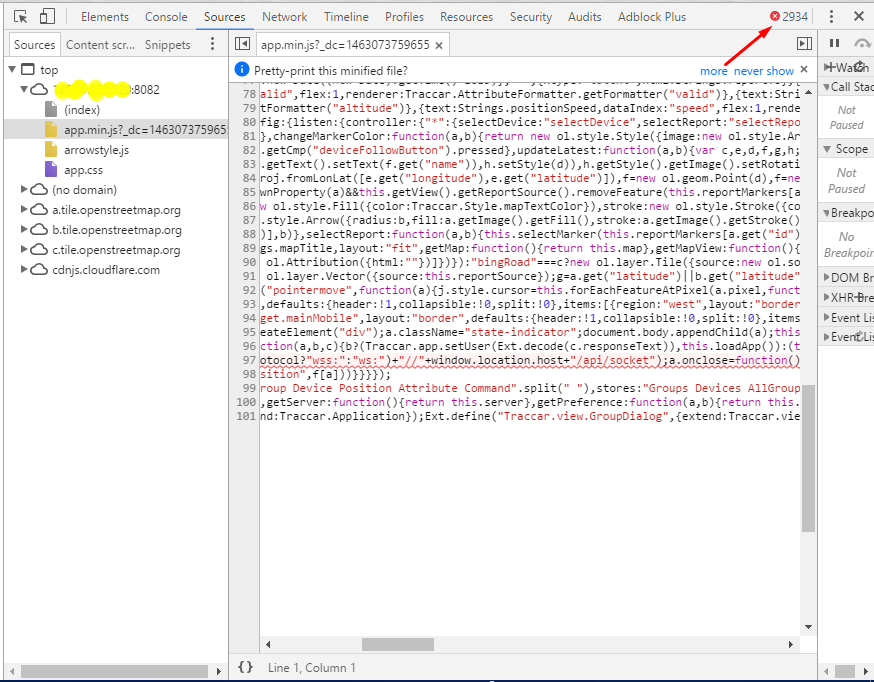The height and width of the screenshot is (682, 874).
Task: Activate the inspect element picker icon
Action: (21, 17)
